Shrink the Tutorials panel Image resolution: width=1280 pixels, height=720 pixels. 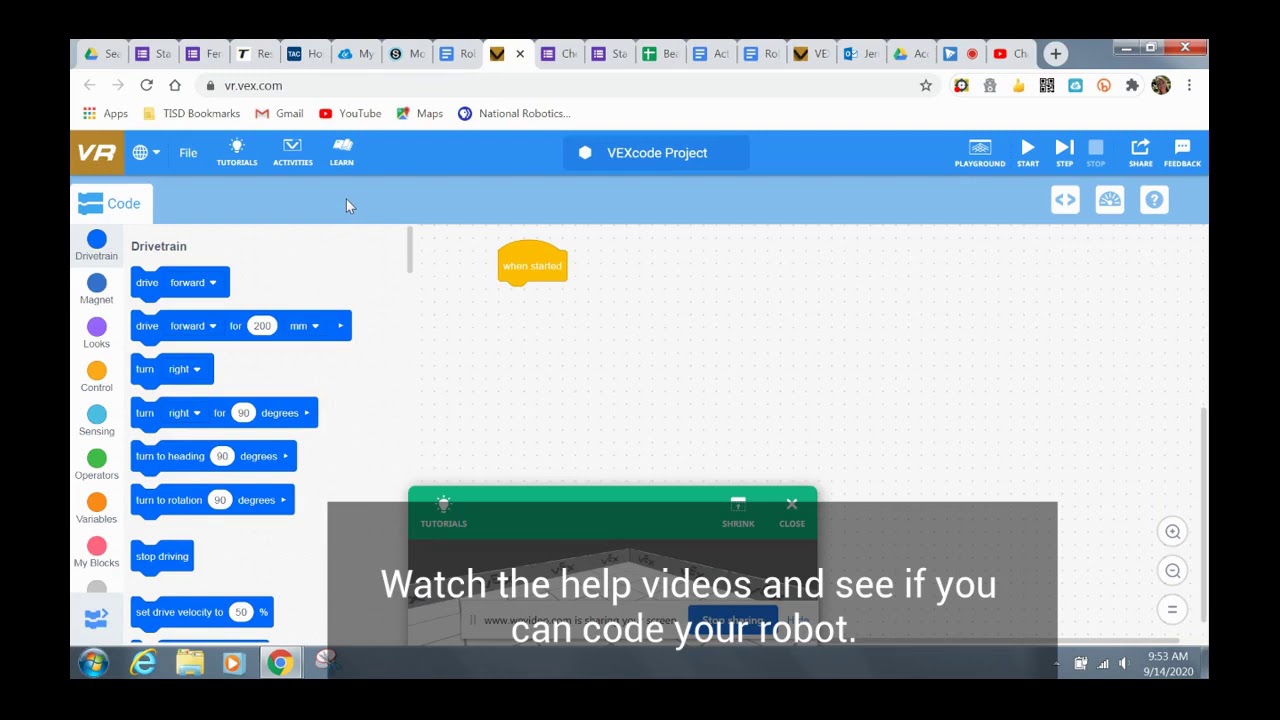pos(738,512)
